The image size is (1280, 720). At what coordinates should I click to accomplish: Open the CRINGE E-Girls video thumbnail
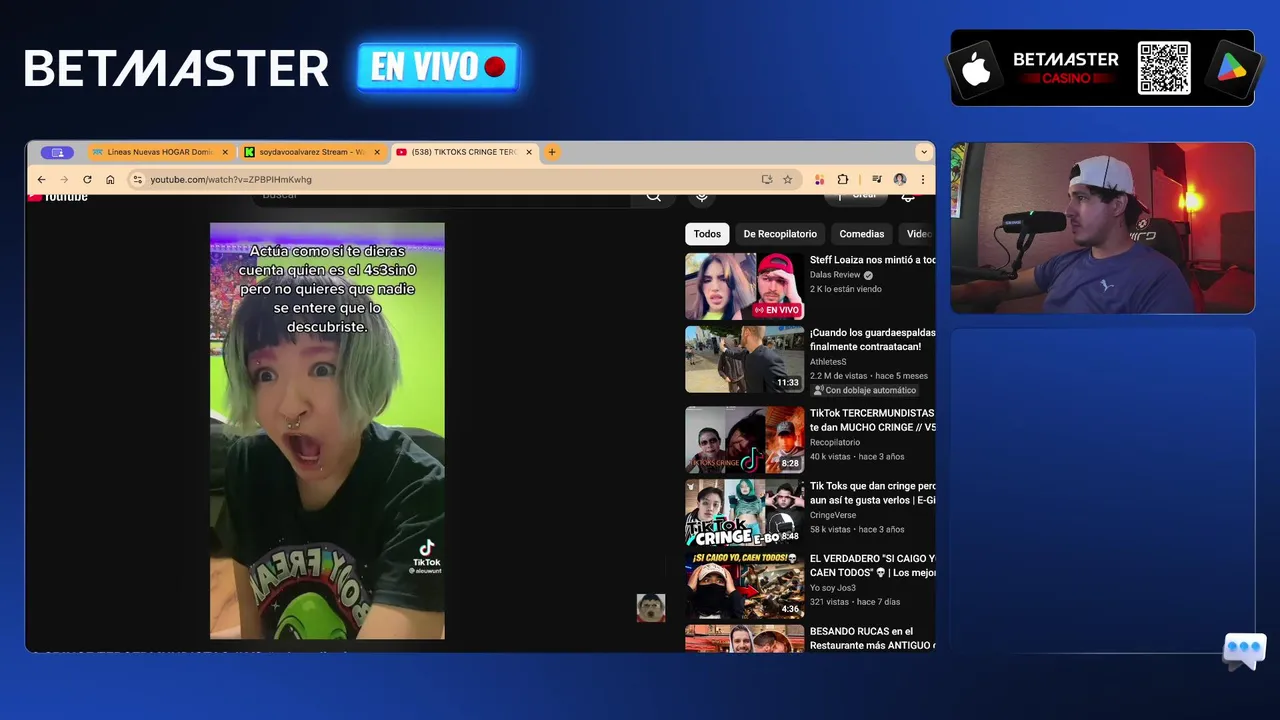pyautogui.click(x=744, y=512)
